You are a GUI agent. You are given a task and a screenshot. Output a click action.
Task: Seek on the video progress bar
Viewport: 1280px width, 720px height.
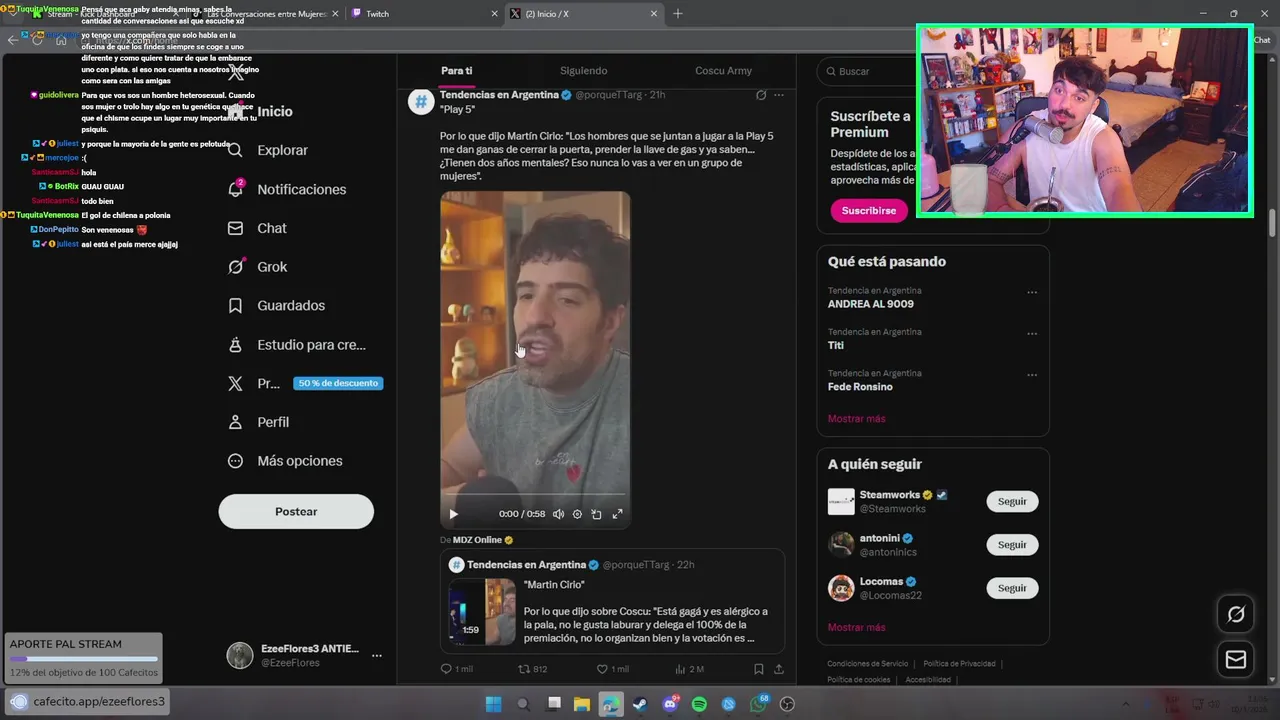point(535,494)
